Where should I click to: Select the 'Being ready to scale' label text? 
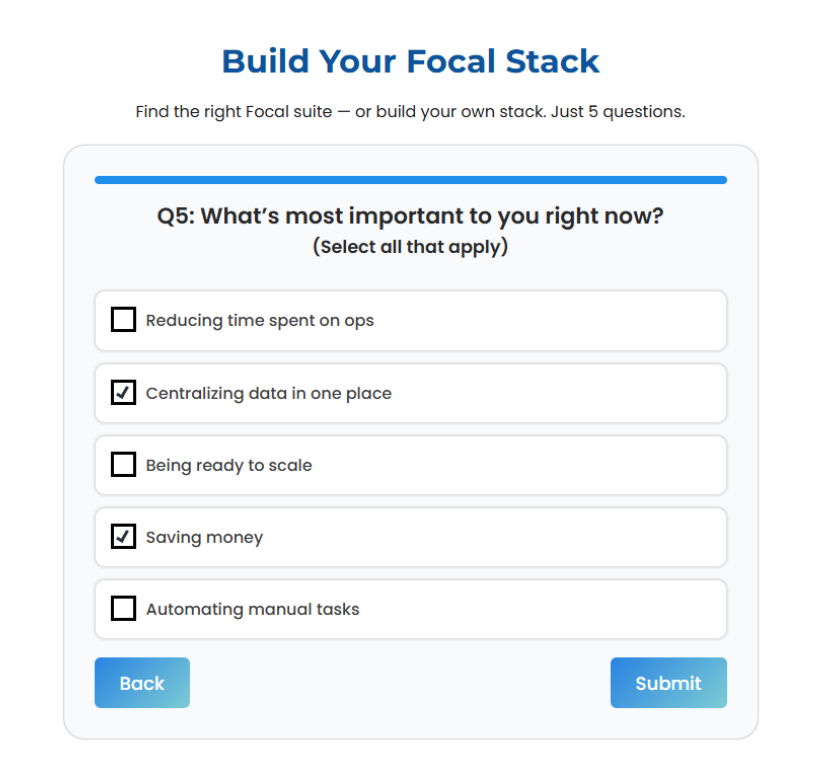pos(229,465)
